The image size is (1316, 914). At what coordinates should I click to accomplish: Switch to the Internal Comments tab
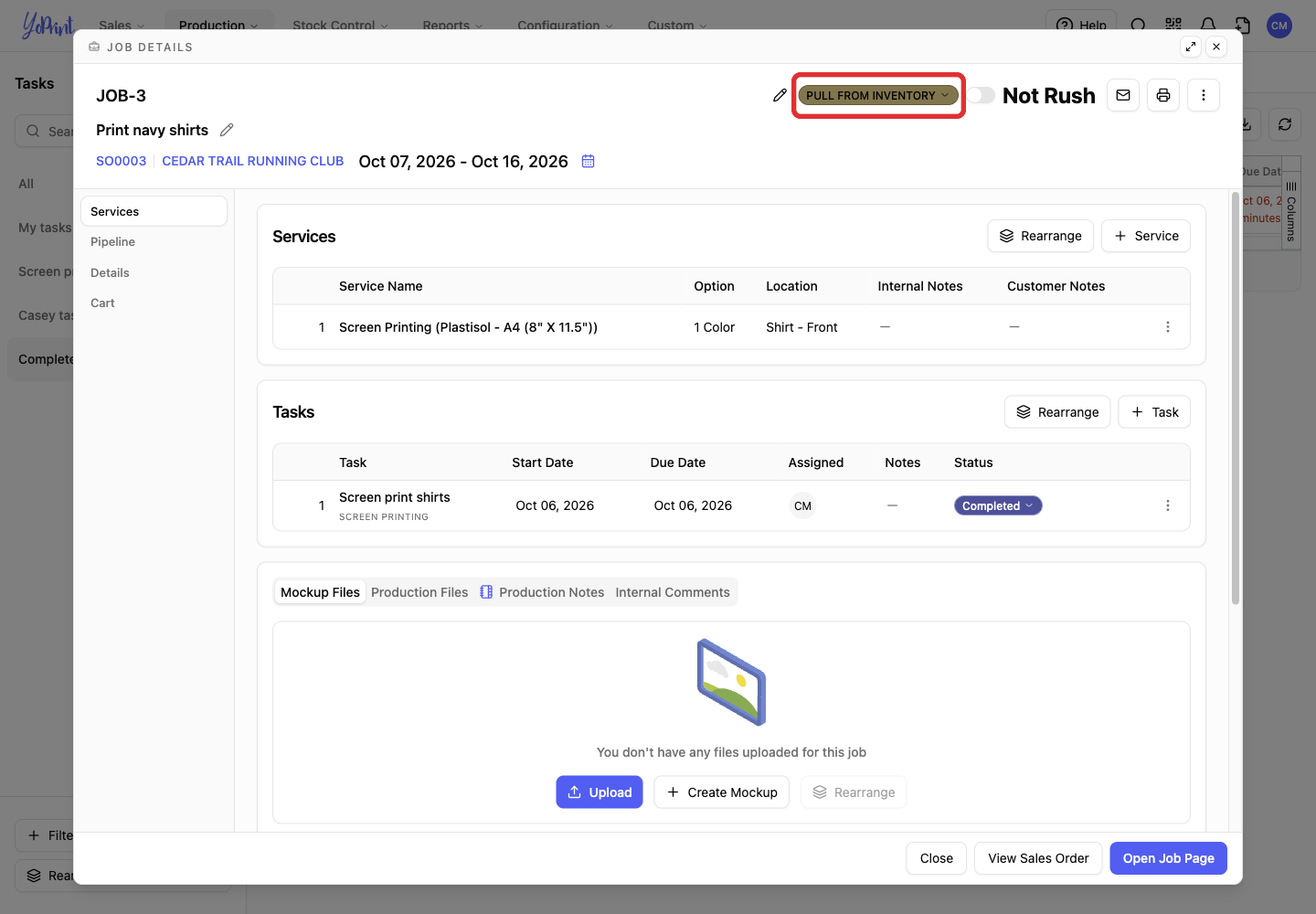(x=673, y=592)
